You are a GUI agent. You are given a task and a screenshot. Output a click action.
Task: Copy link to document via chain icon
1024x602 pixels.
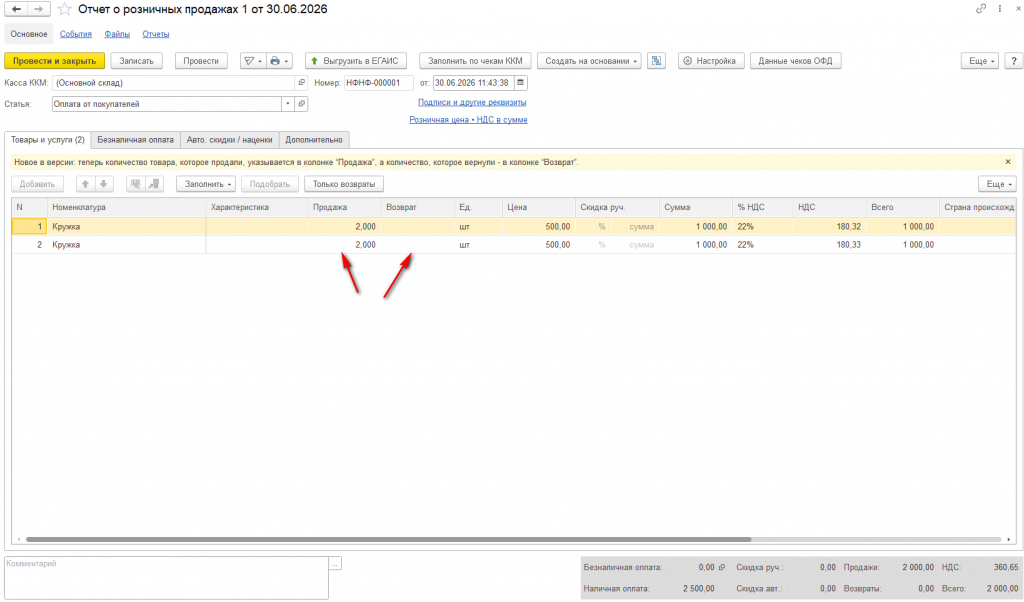tap(981, 8)
